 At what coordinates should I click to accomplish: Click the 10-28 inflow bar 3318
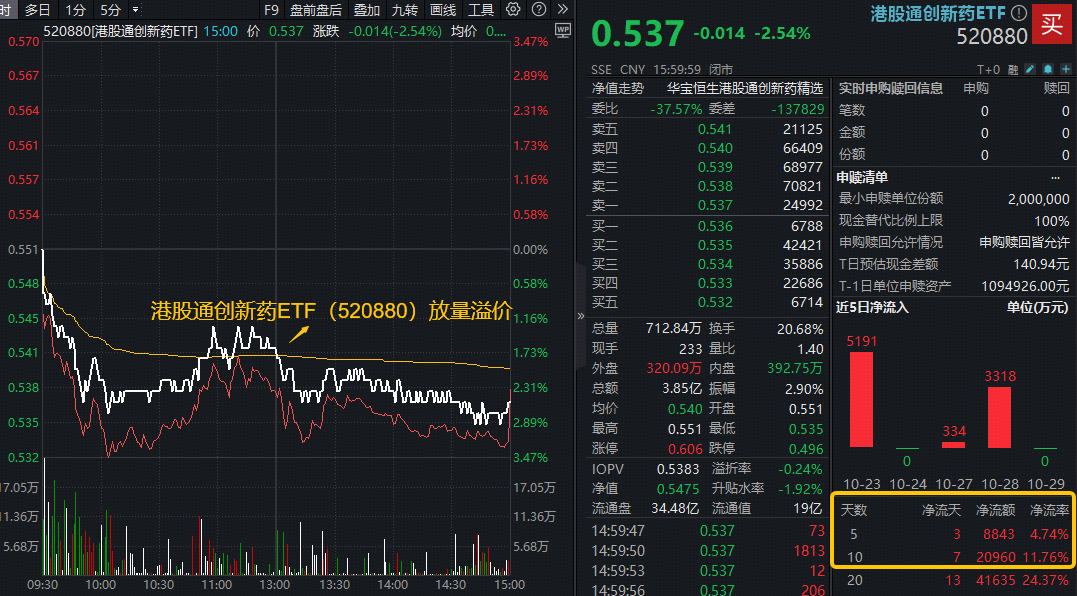tap(999, 417)
